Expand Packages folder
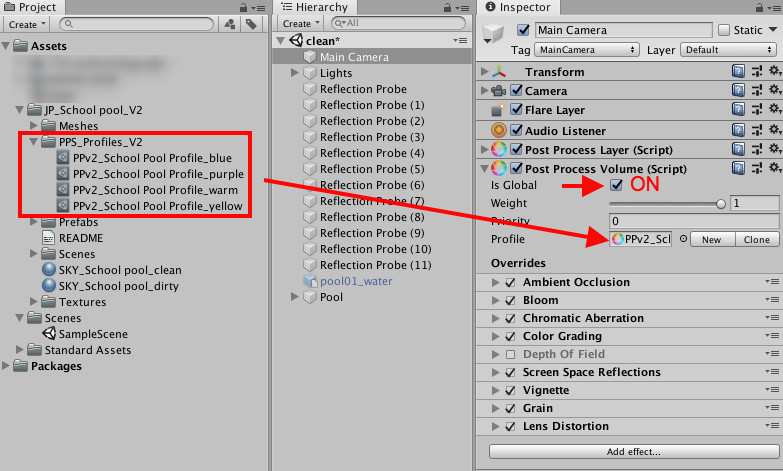Image resolution: width=783 pixels, height=471 pixels. tap(5, 366)
